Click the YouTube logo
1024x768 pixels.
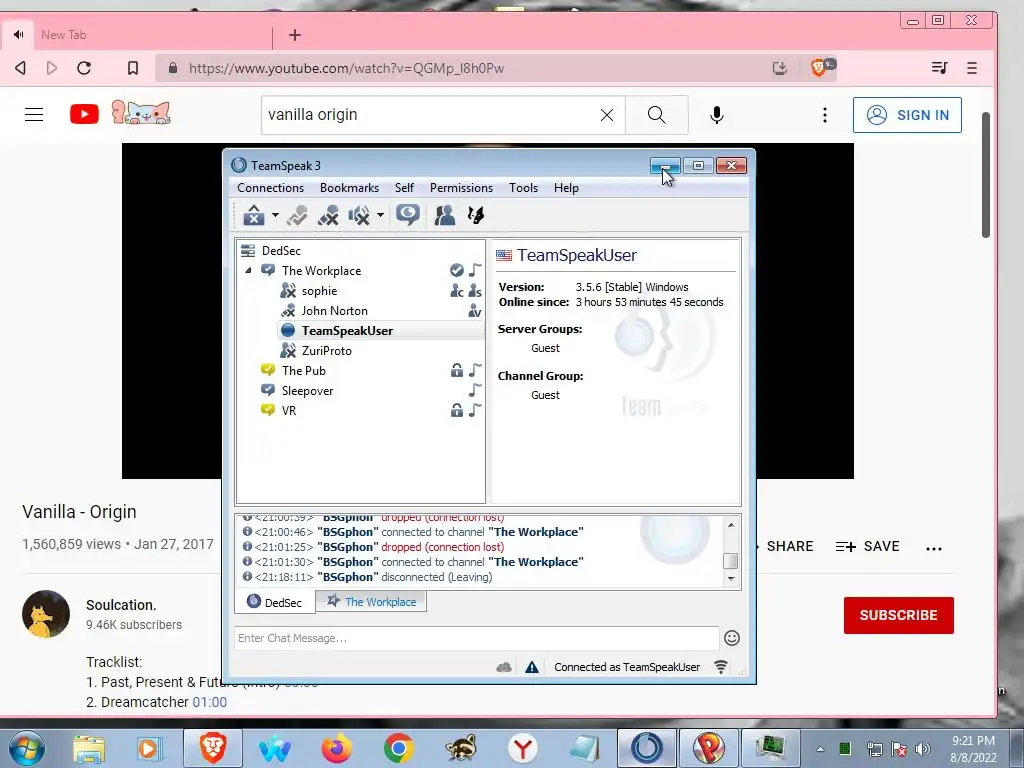point(84,114)
